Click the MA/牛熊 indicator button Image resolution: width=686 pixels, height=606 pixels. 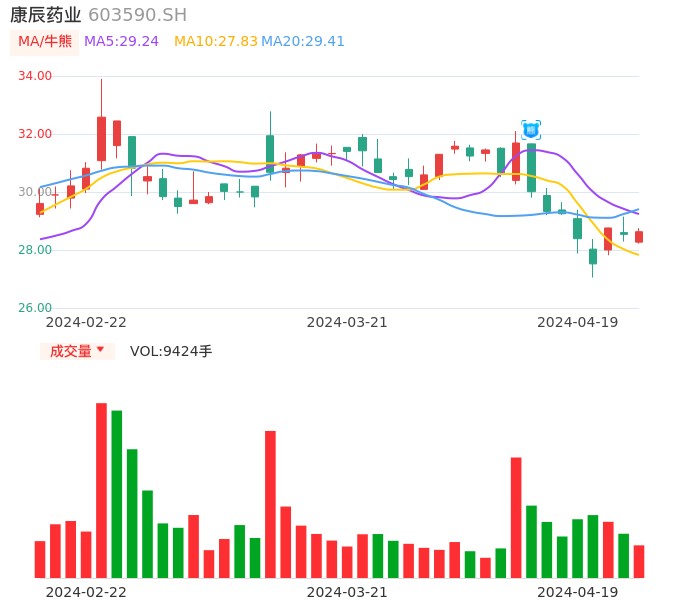tap(45, 41)
